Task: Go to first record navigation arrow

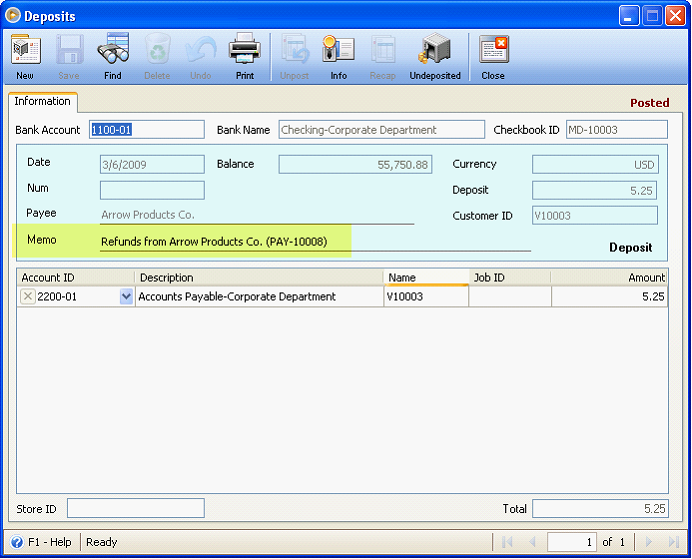Action: 507,542
